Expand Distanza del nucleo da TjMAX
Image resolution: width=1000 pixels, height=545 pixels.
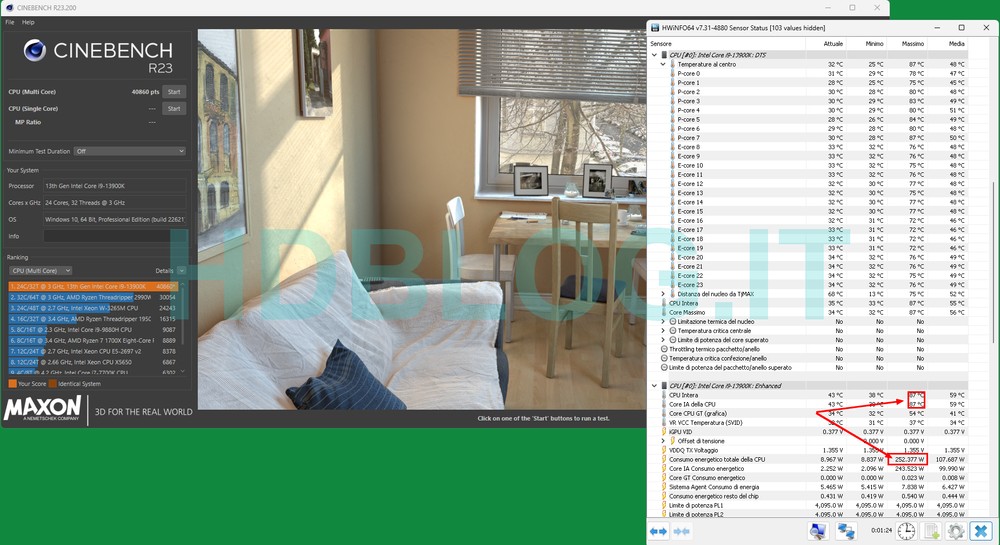[663, 294]
